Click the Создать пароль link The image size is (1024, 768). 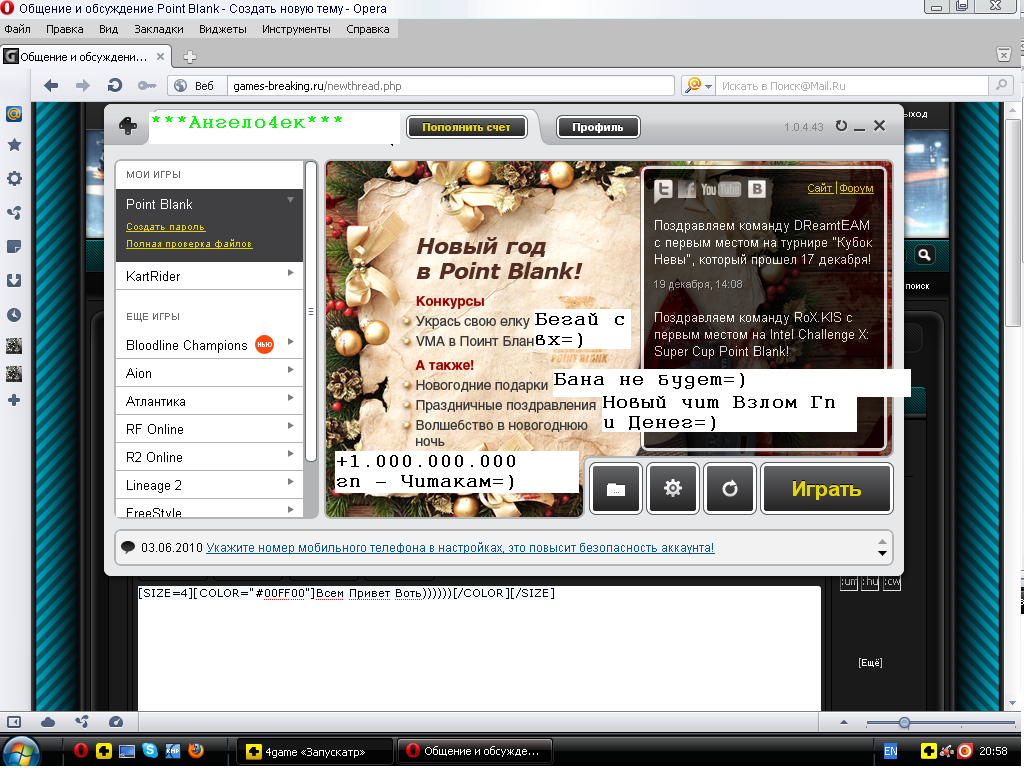[x=166, y=227]
